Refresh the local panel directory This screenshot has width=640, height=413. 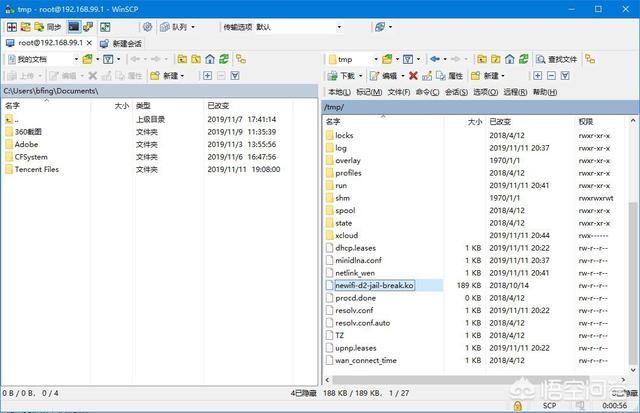pyautogui.click(x=224, y=60)
